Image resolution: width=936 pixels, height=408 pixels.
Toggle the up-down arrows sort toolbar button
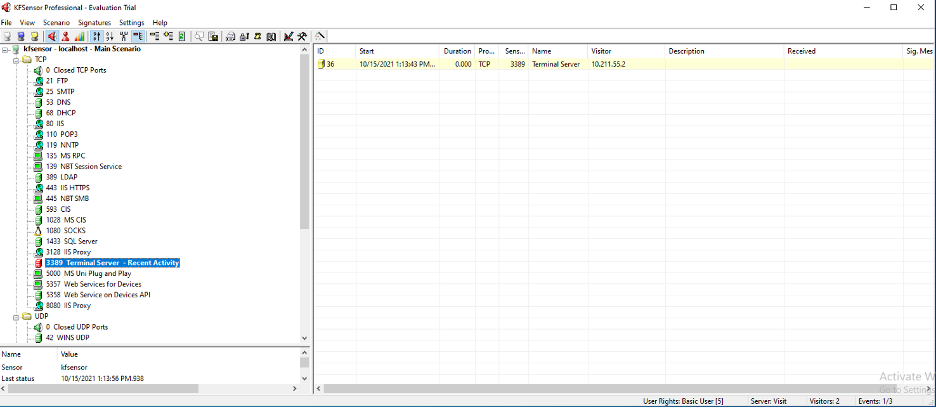pyautogui.click(x=97, y=36)
